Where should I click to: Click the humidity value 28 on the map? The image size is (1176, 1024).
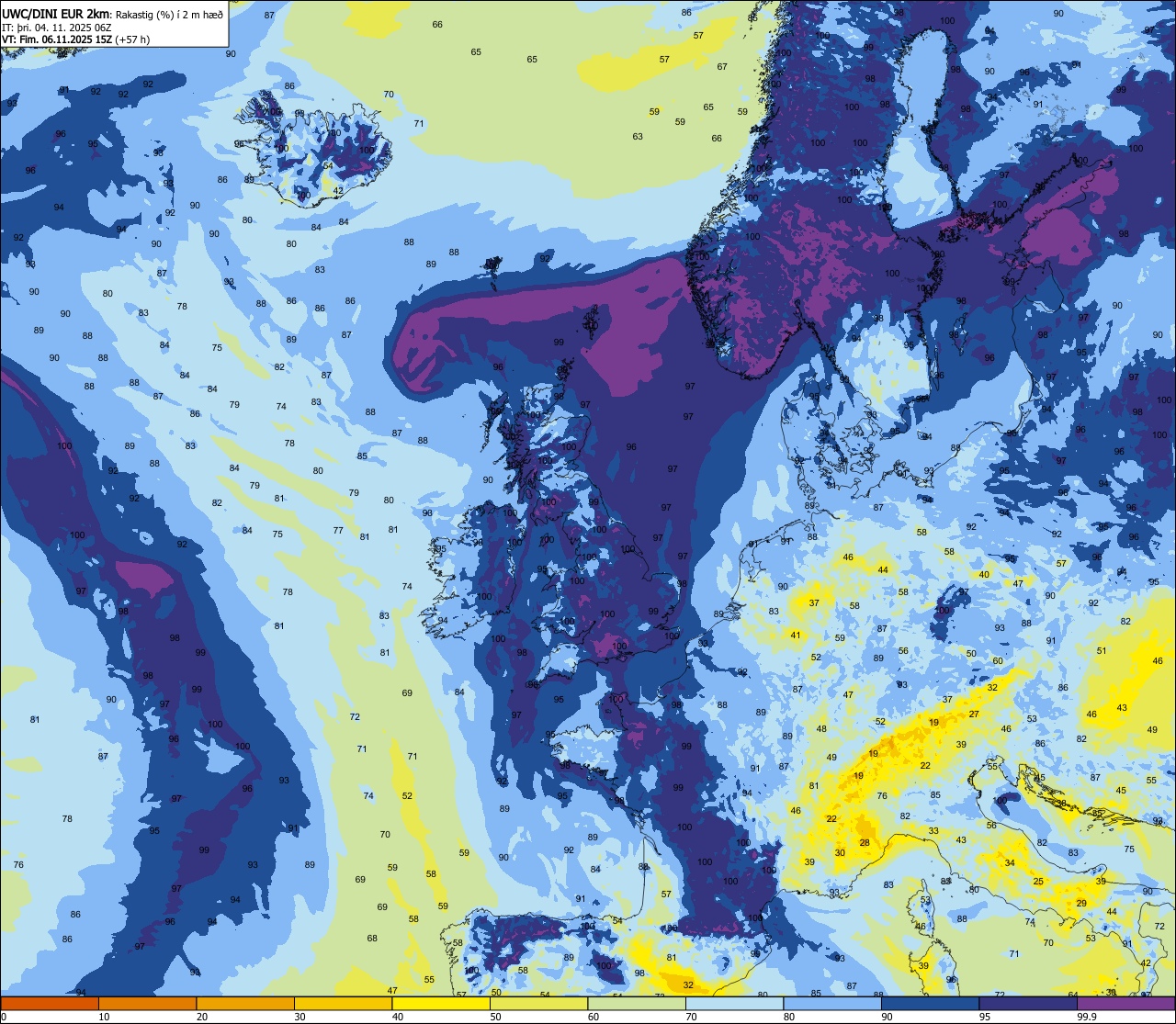point(865,842)
